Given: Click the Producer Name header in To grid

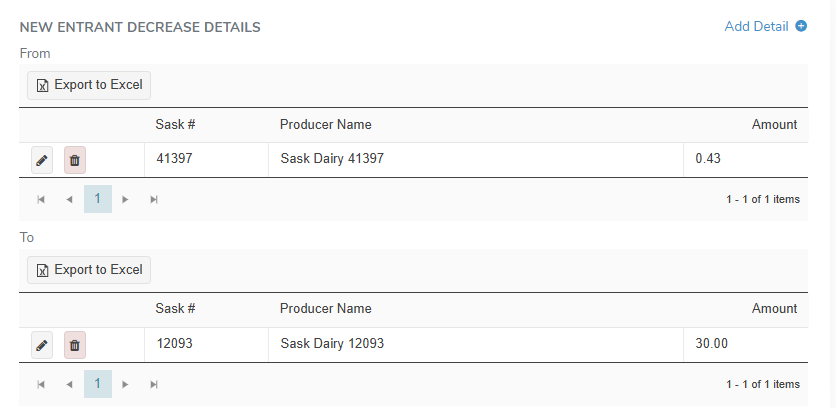Looking at the screenshot, I should coord(325,309).
